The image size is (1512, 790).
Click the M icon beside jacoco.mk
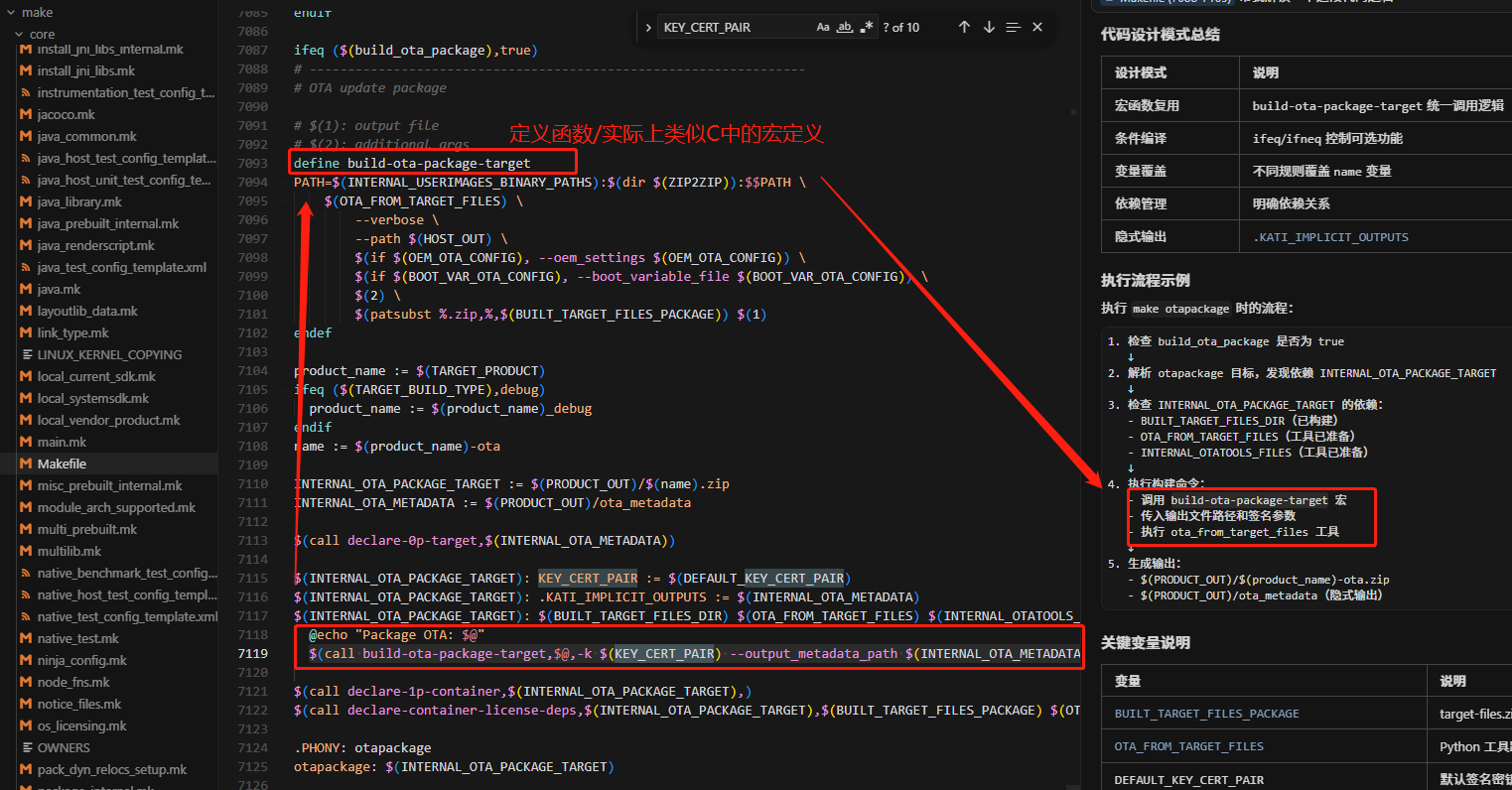[26, 114]
